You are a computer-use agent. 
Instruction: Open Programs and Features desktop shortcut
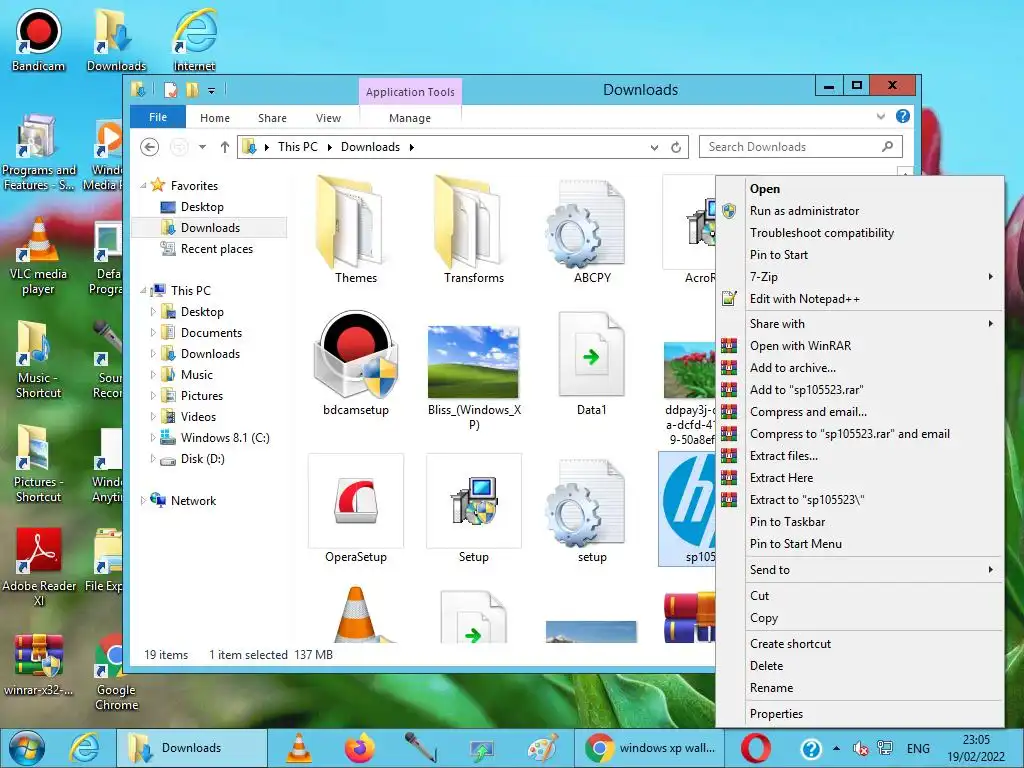[38, 152]
